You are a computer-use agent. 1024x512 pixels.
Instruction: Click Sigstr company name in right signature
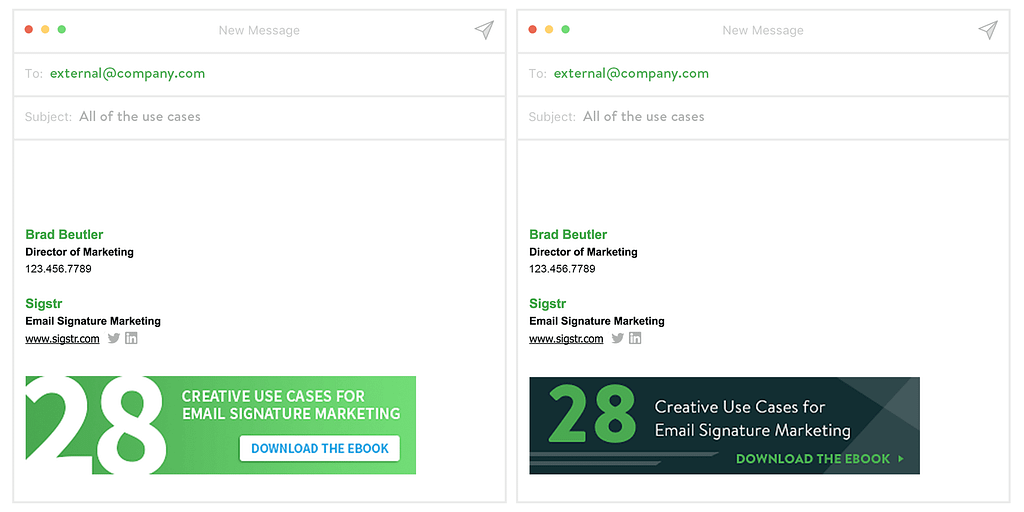tap(547, 304)
